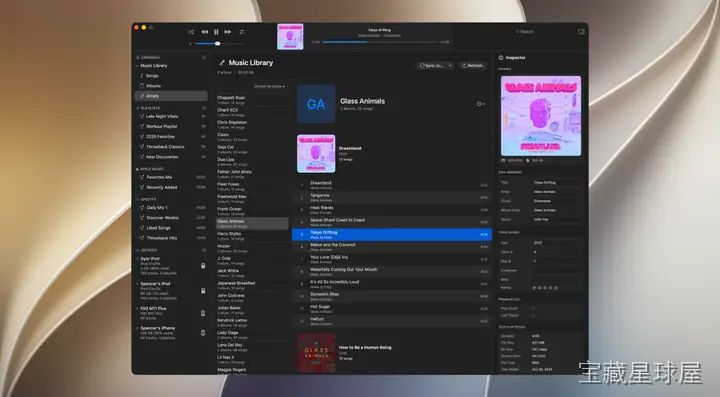Select artist Kendrick Lamar

(252, 323)
